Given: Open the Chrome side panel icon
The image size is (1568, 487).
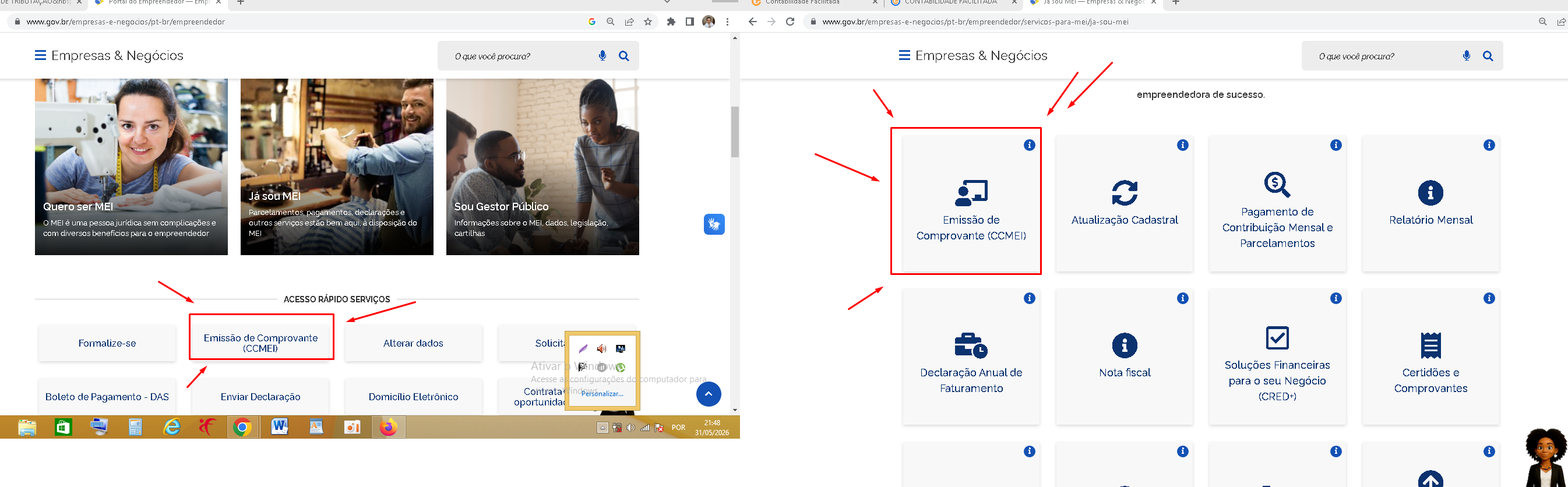Looking at the screenshot, I should 690,22.
